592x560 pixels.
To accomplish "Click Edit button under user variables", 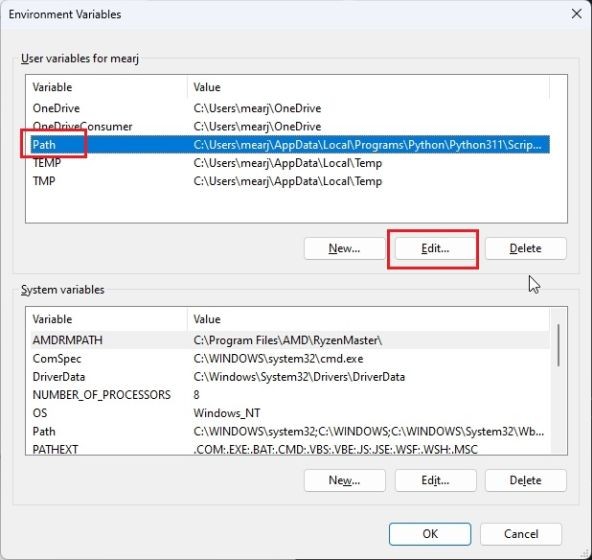I will click(x=435, y=248).
